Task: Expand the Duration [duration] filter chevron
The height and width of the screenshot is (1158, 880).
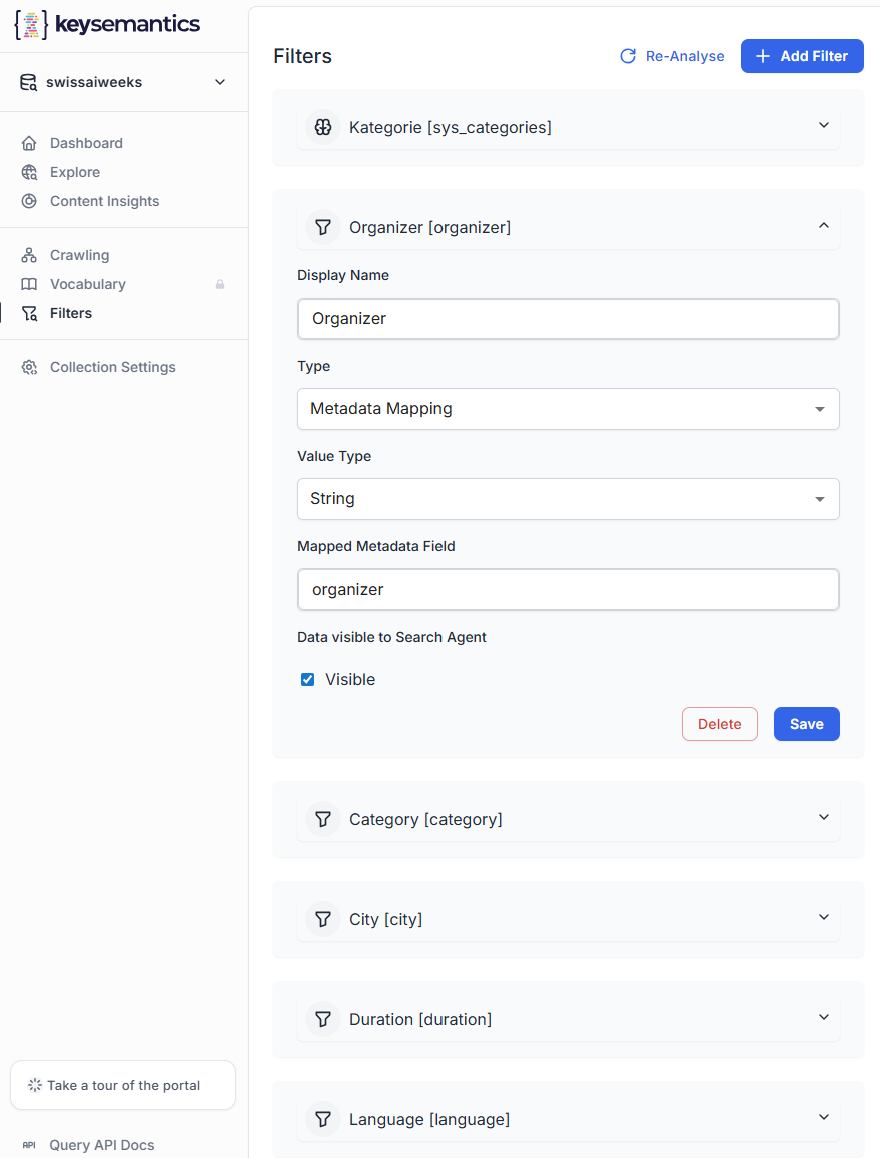Action: tap(824, 1018)
